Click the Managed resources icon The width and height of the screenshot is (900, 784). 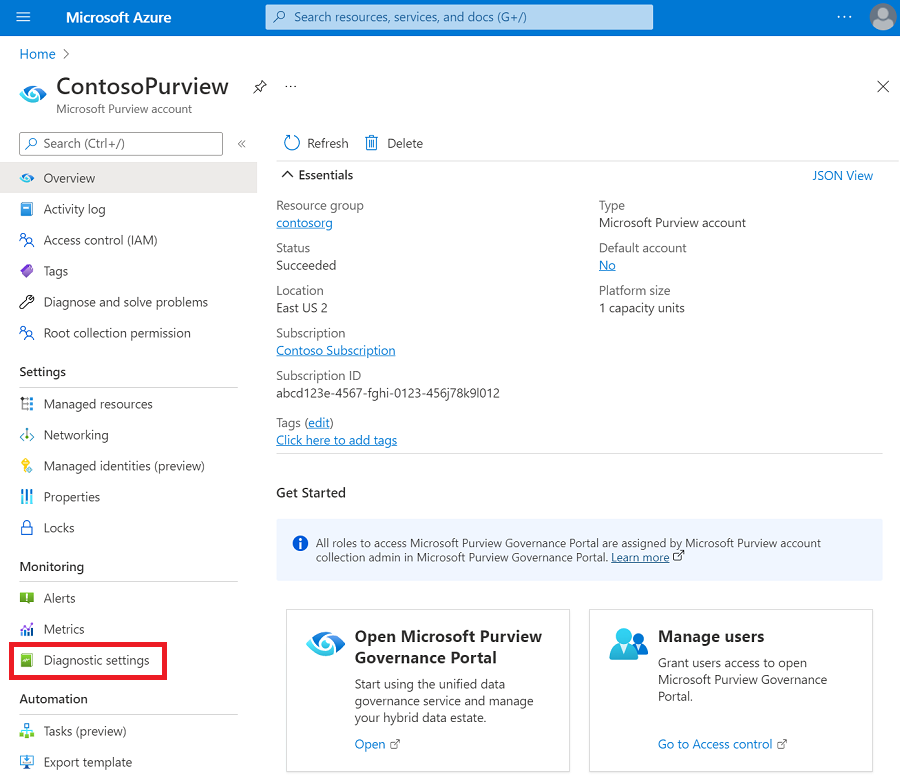[x=27, y=404]
